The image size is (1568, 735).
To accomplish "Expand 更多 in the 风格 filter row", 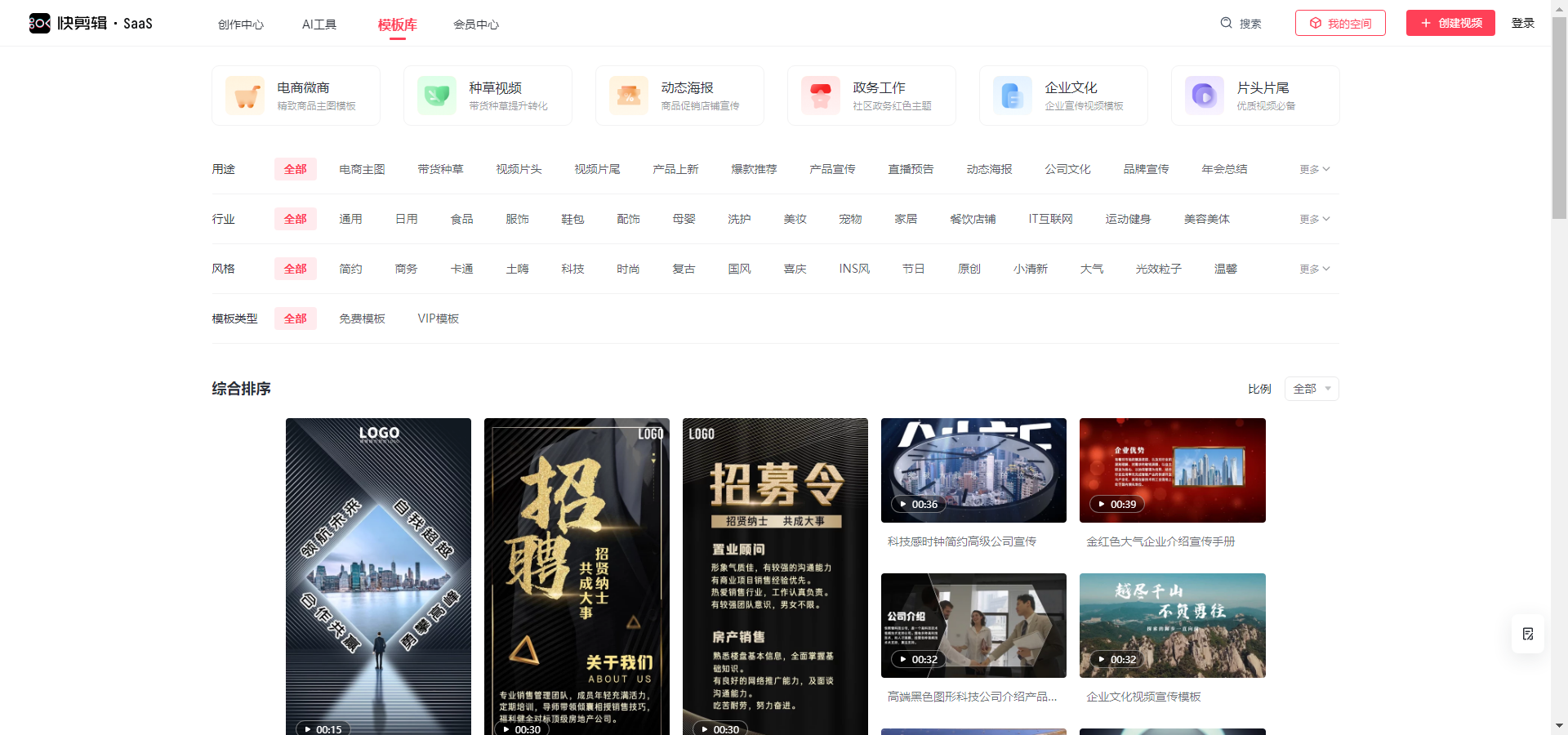I will click(x=1315, y=269).
